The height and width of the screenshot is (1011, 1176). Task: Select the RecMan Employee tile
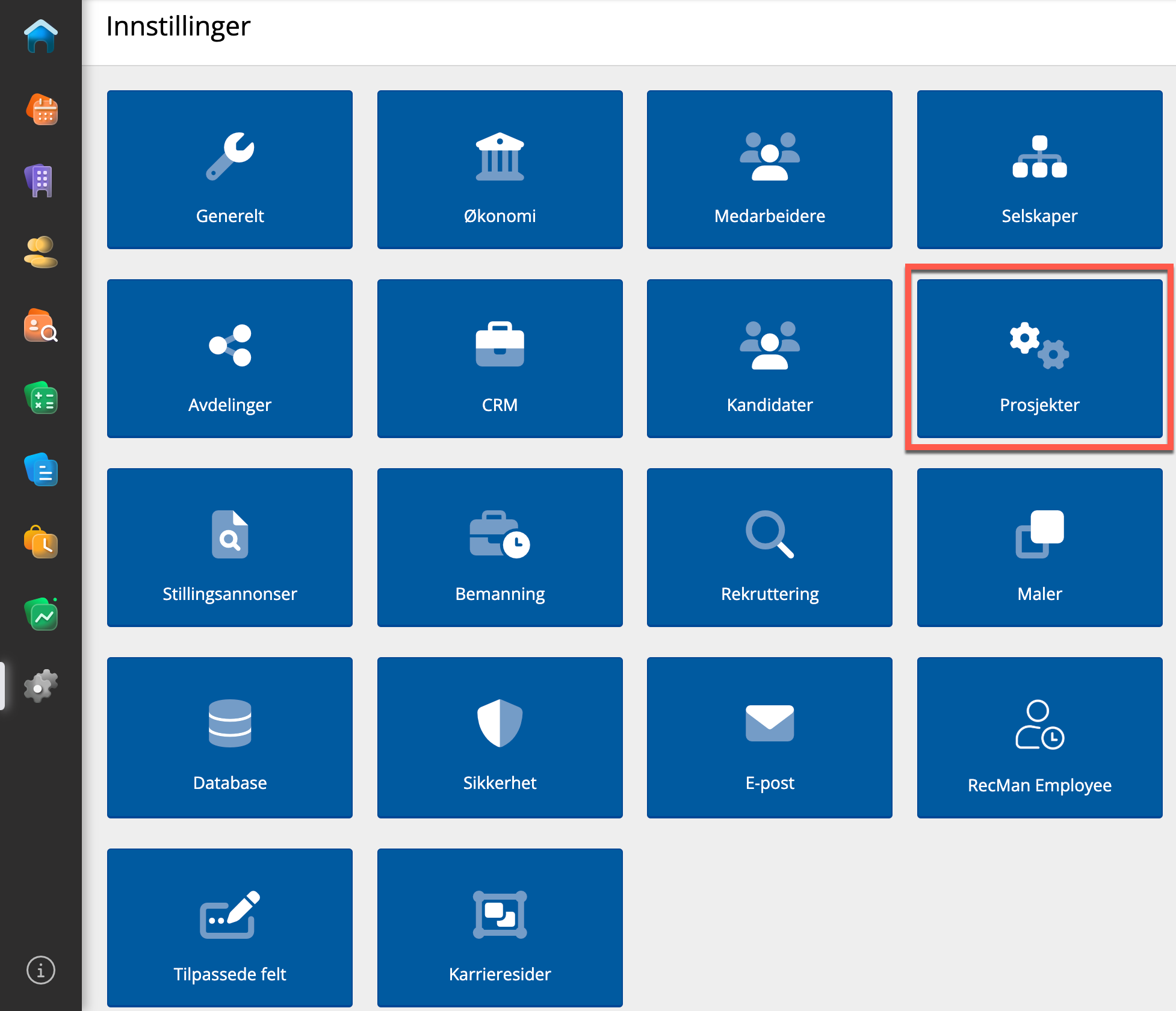[1039, 737]
